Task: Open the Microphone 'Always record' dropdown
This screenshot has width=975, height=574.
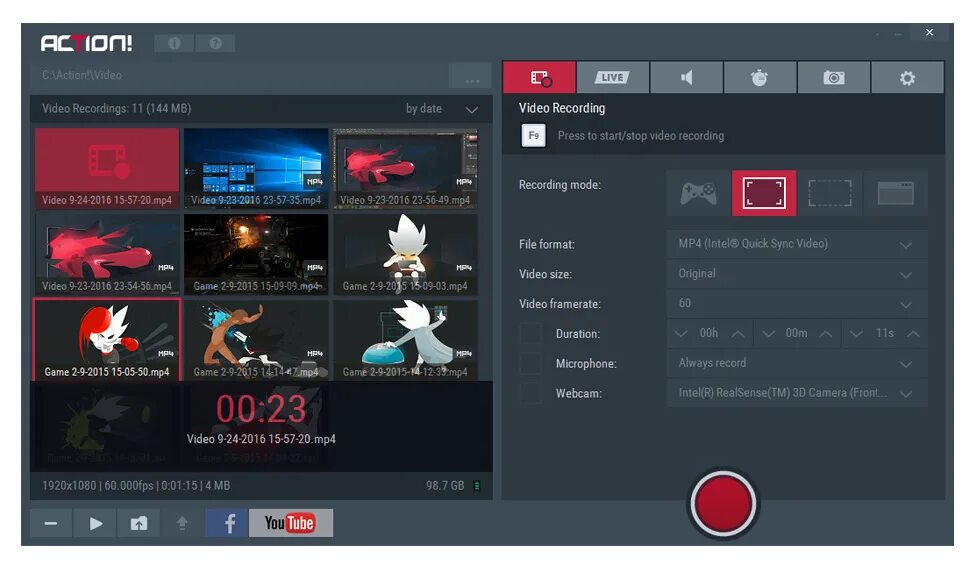Action: tap(797, 363)
